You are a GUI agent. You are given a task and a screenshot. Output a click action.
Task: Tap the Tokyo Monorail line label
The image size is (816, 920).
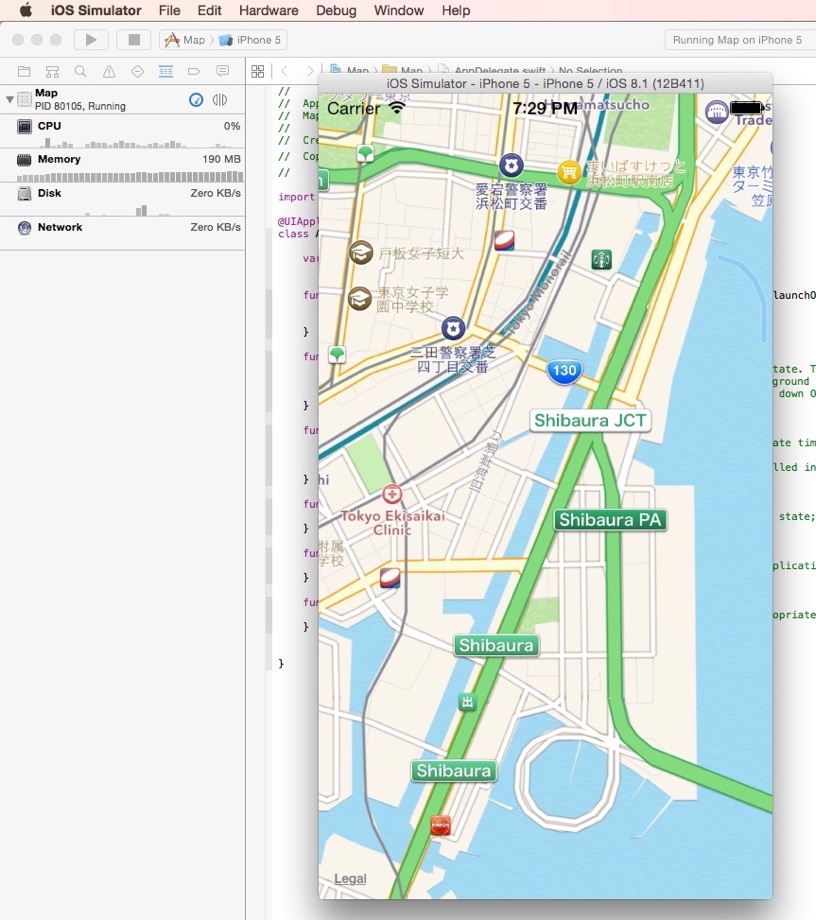tap(537, 294)
